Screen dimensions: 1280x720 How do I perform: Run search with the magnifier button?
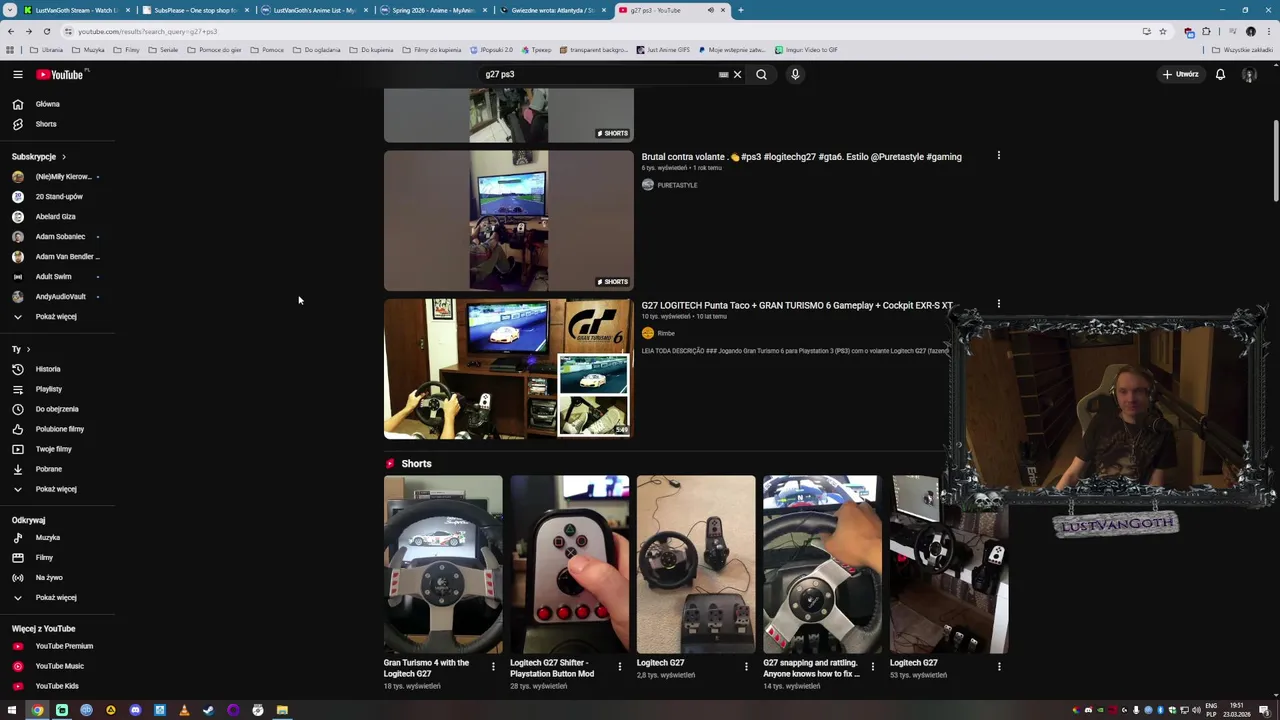[x=761, y=74]
